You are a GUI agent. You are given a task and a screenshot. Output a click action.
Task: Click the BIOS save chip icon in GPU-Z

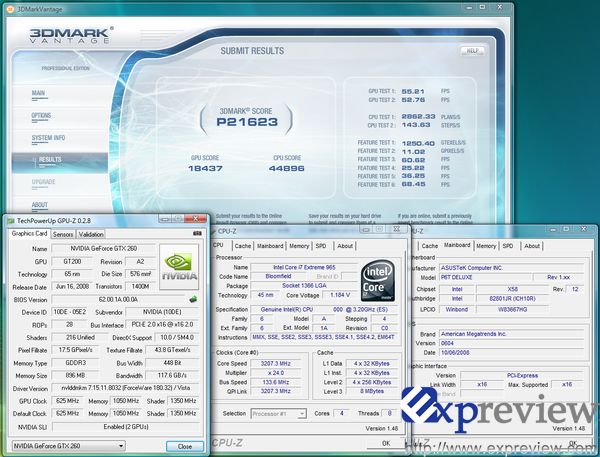coord(193,299)
